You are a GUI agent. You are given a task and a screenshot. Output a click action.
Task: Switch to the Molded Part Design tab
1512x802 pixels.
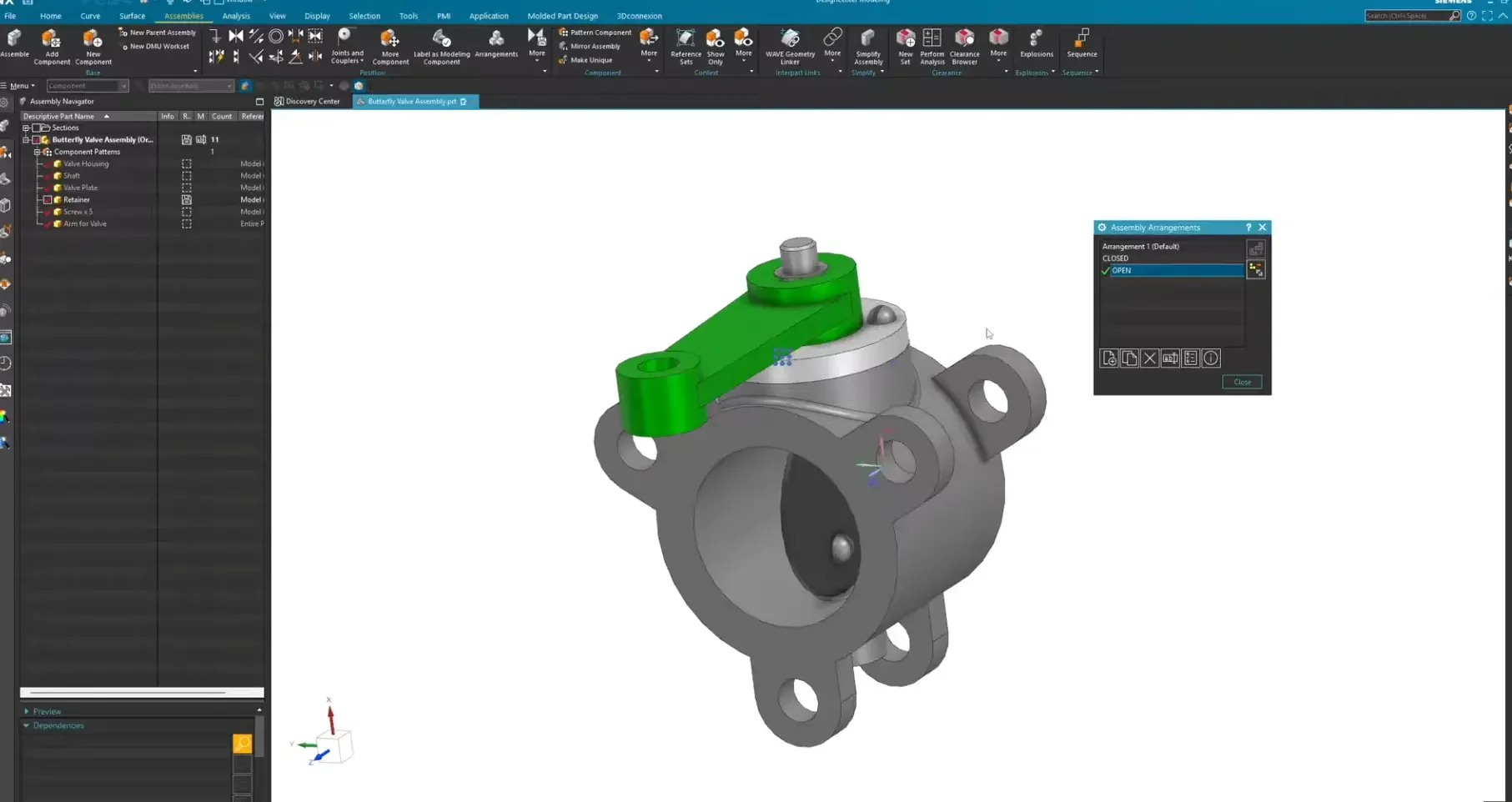(562, 16)
